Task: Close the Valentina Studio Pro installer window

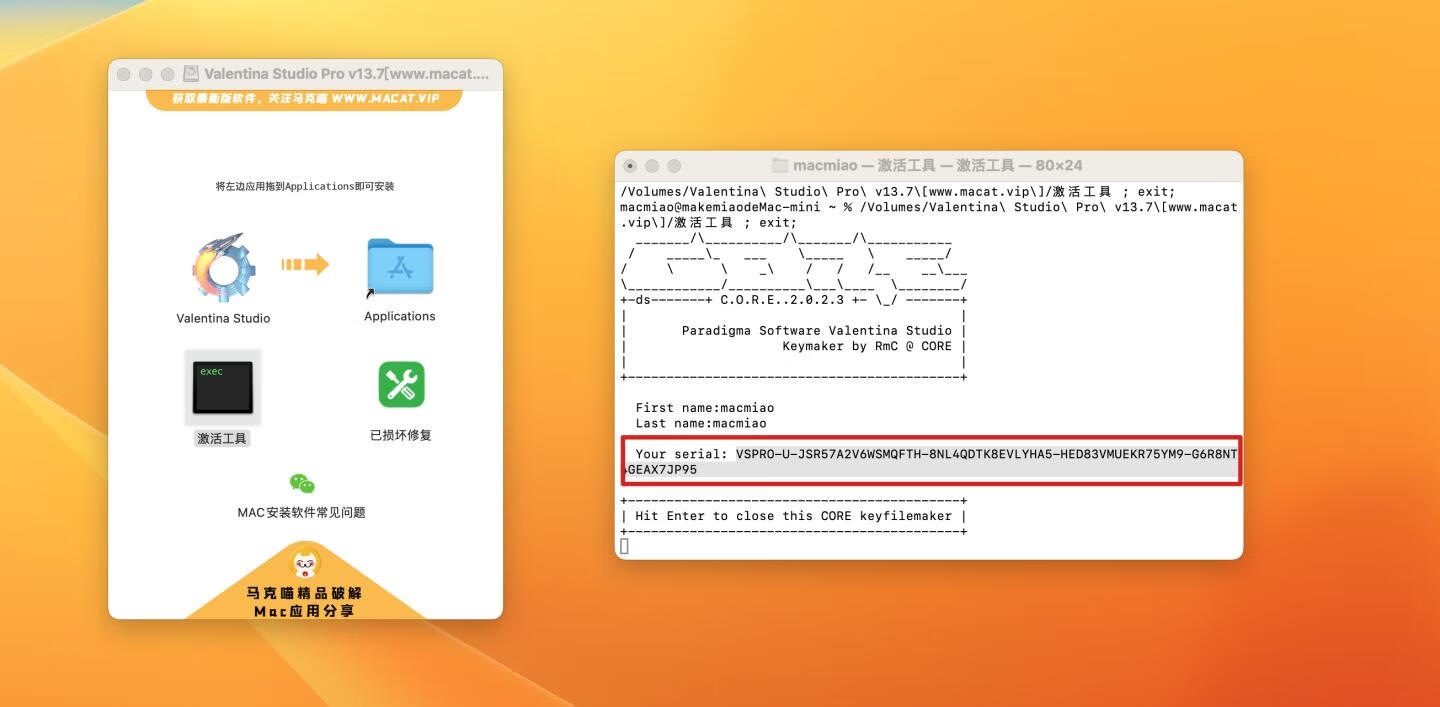Action: [124, 74]
